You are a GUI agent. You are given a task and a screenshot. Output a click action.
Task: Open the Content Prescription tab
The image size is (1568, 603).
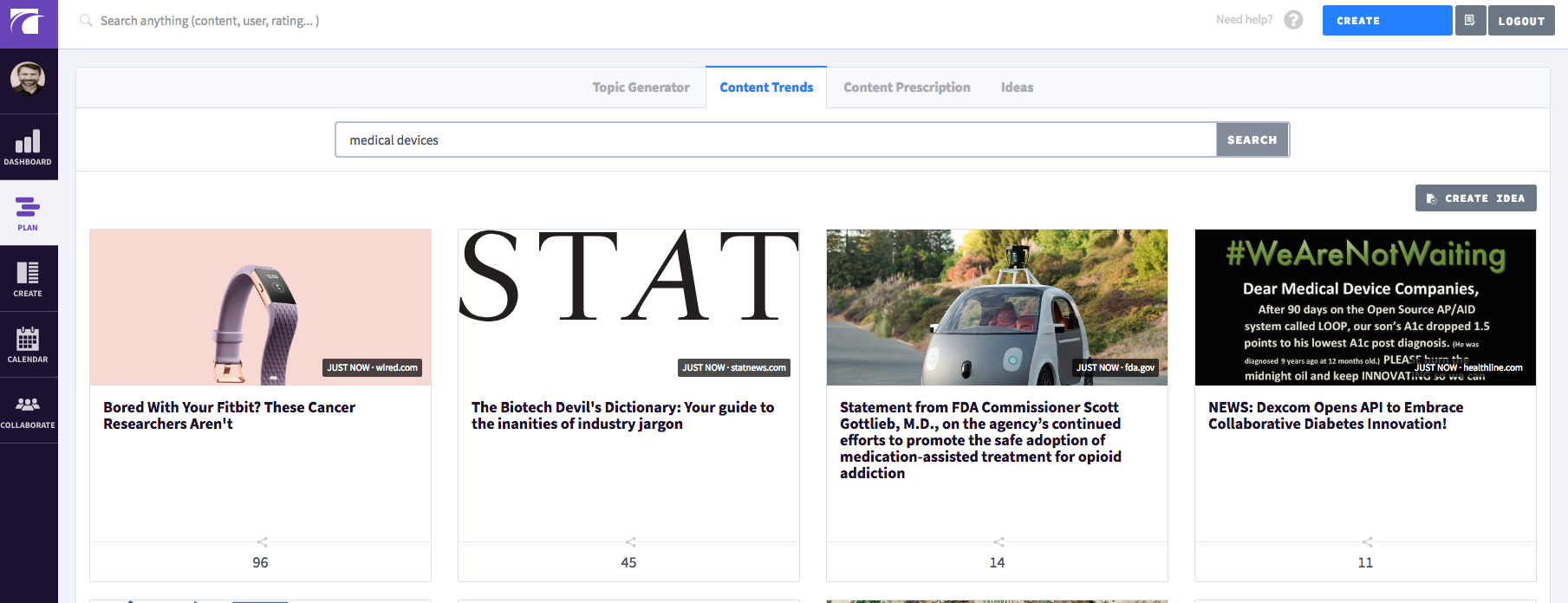(x=907, y=88)
